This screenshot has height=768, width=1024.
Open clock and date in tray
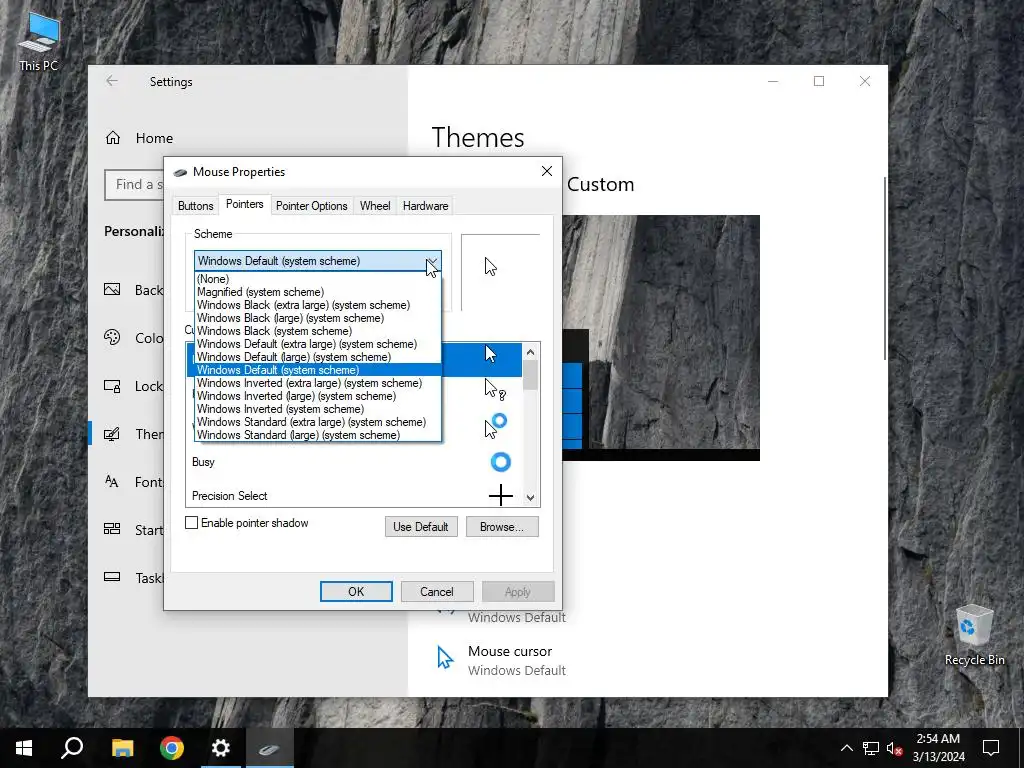938,748
